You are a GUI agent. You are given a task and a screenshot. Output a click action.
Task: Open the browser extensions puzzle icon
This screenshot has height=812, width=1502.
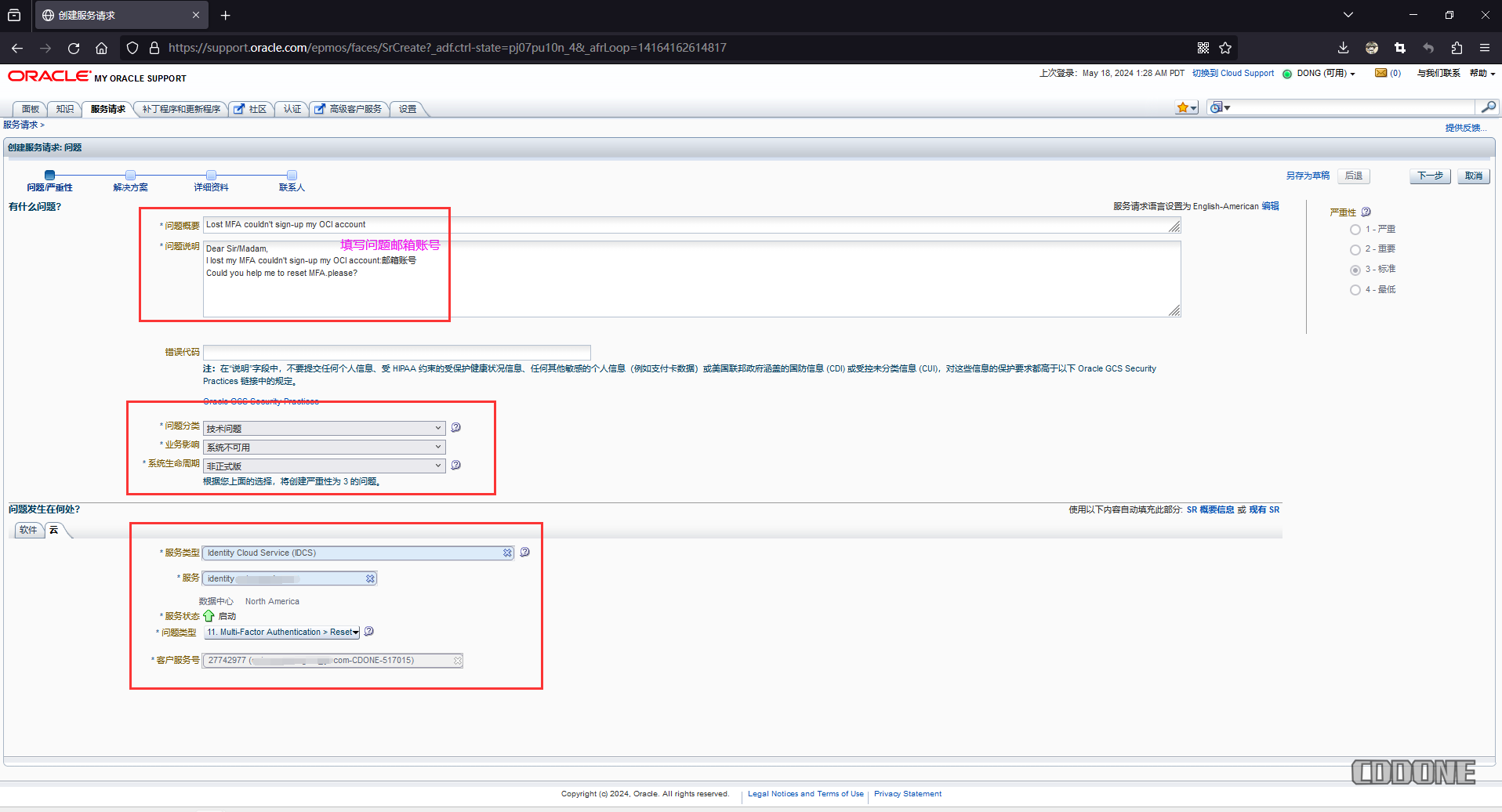tap(1457, 48)
